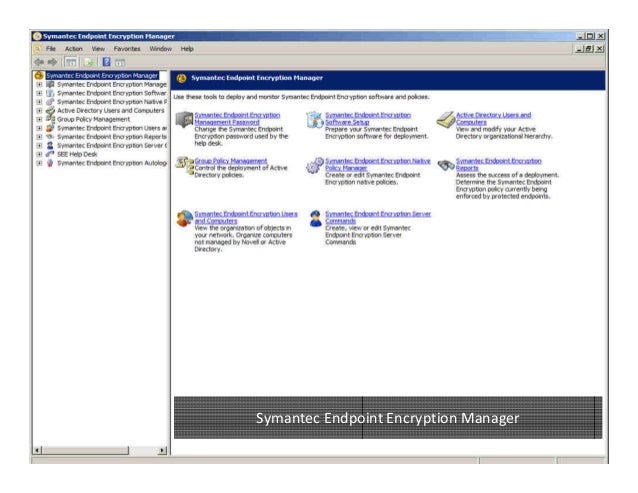Open the Window menu
Image resolution: width=638 pixels, height=493 pixels.
click(161, 49)
